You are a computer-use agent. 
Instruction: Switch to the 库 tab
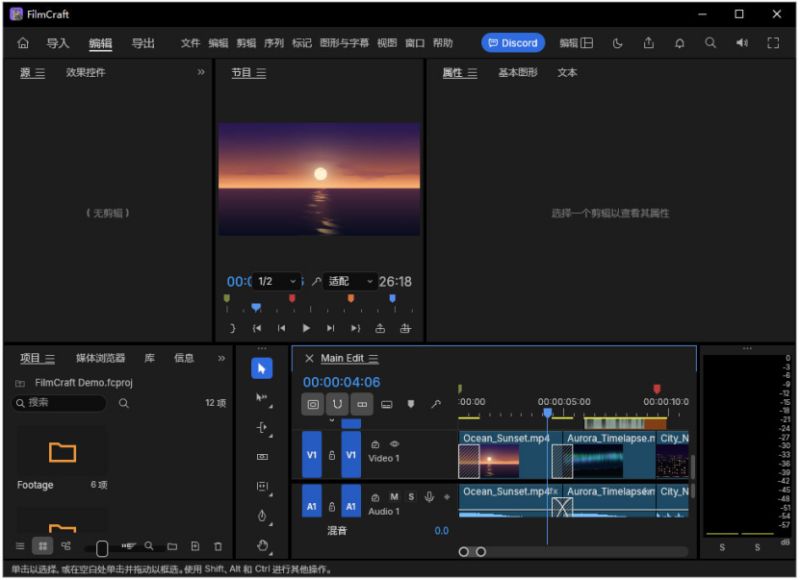[149, 358]
